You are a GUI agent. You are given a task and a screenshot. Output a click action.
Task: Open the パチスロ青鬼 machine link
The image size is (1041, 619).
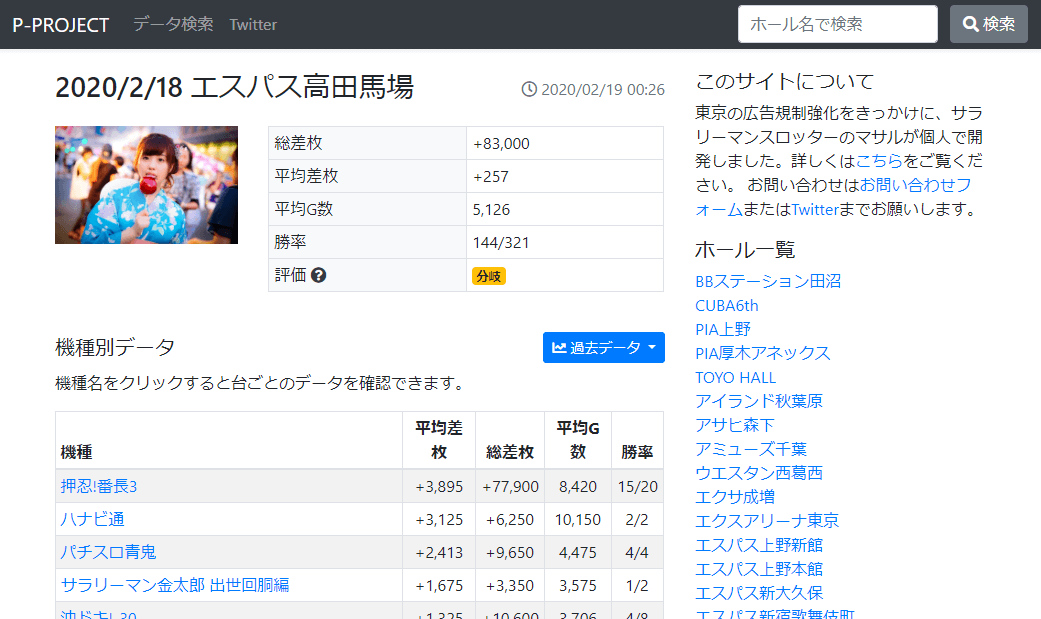click(108, 552)
